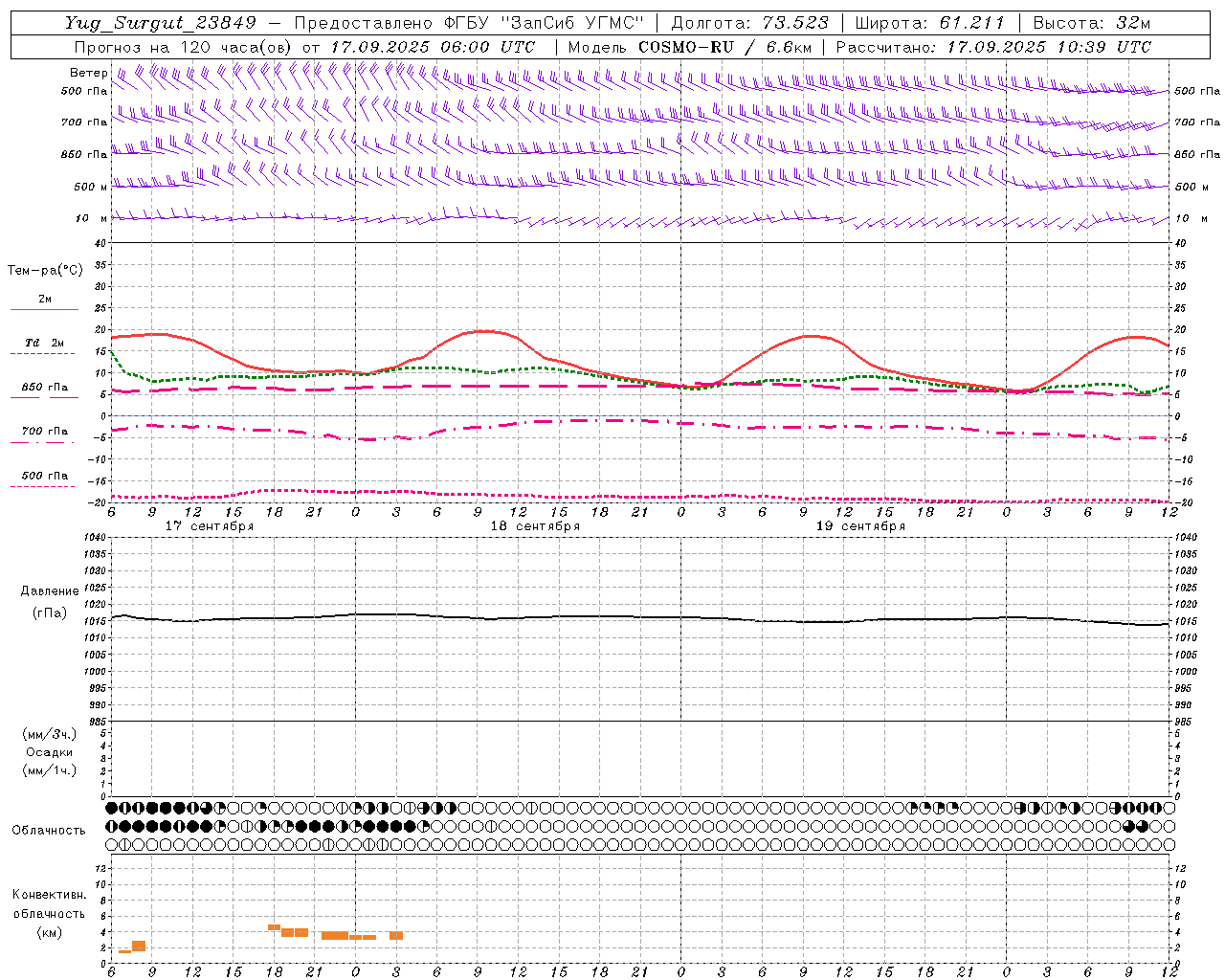Click the Облачность cloud cover label
1225x980 pixels.
(49, 830)
